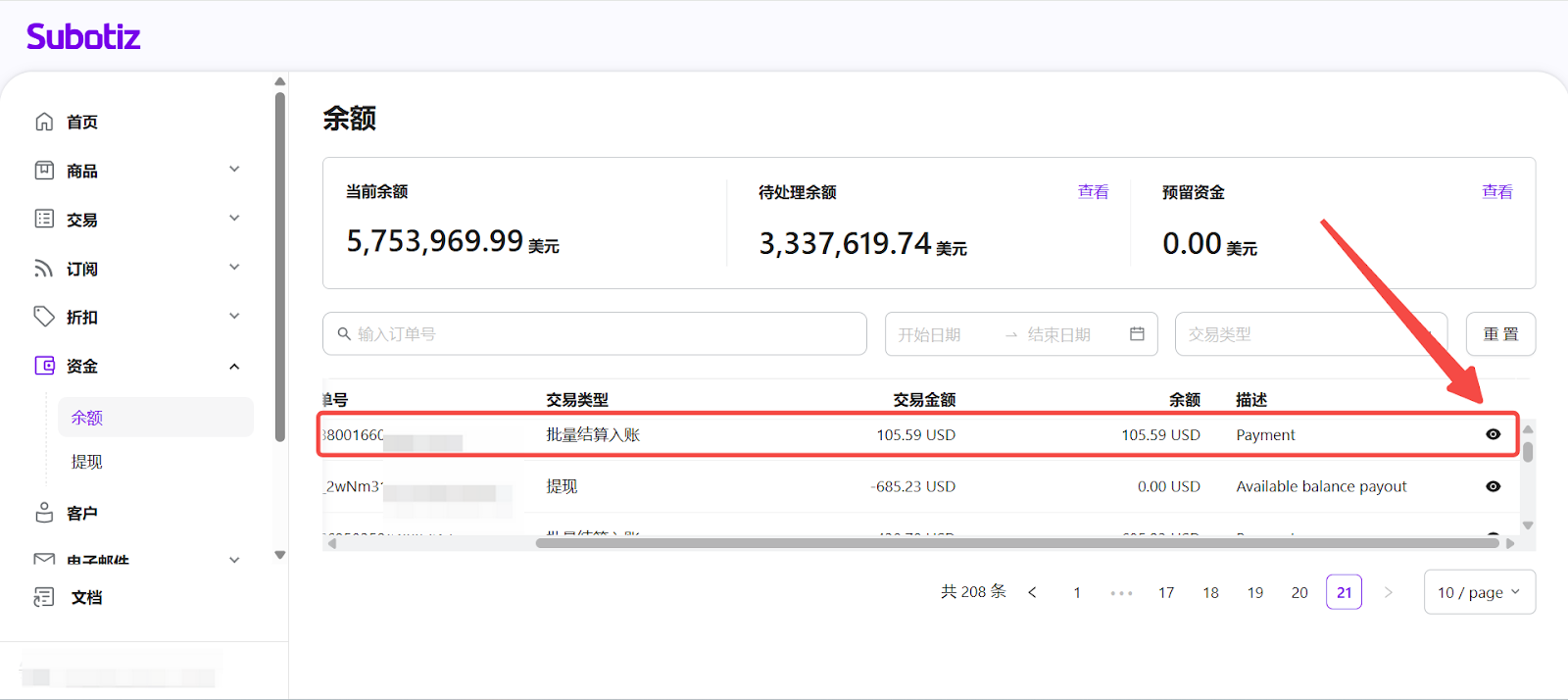The image size is (1568, 700).
Task: Open the 交易类型 filter dropdown
Action: click(x=1309, y=334)
